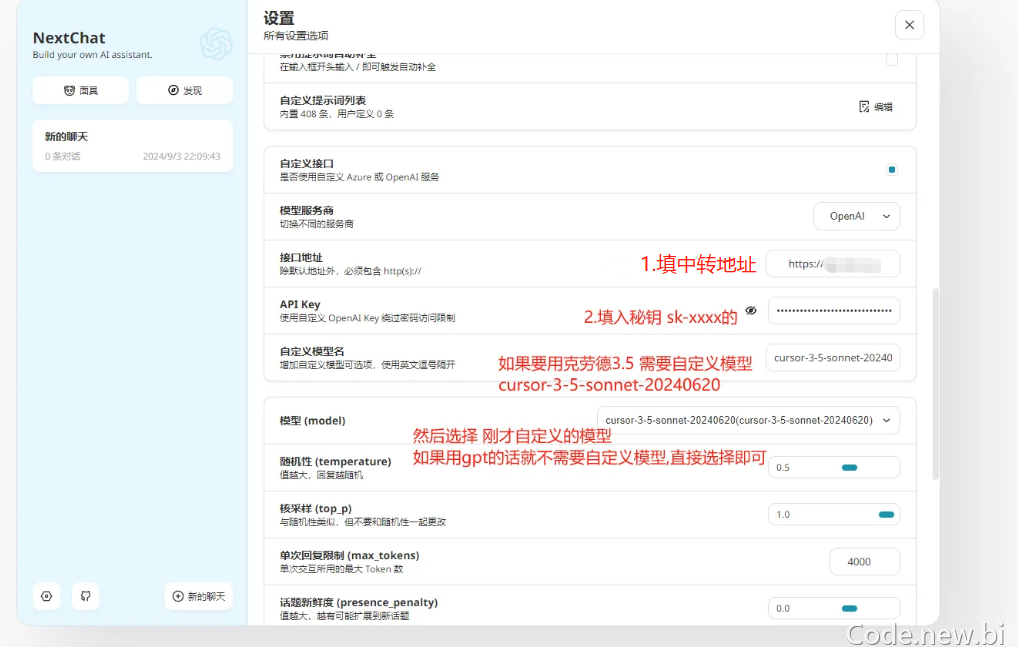Click the pencil icon beside 编辑

(x=863, y=107)
